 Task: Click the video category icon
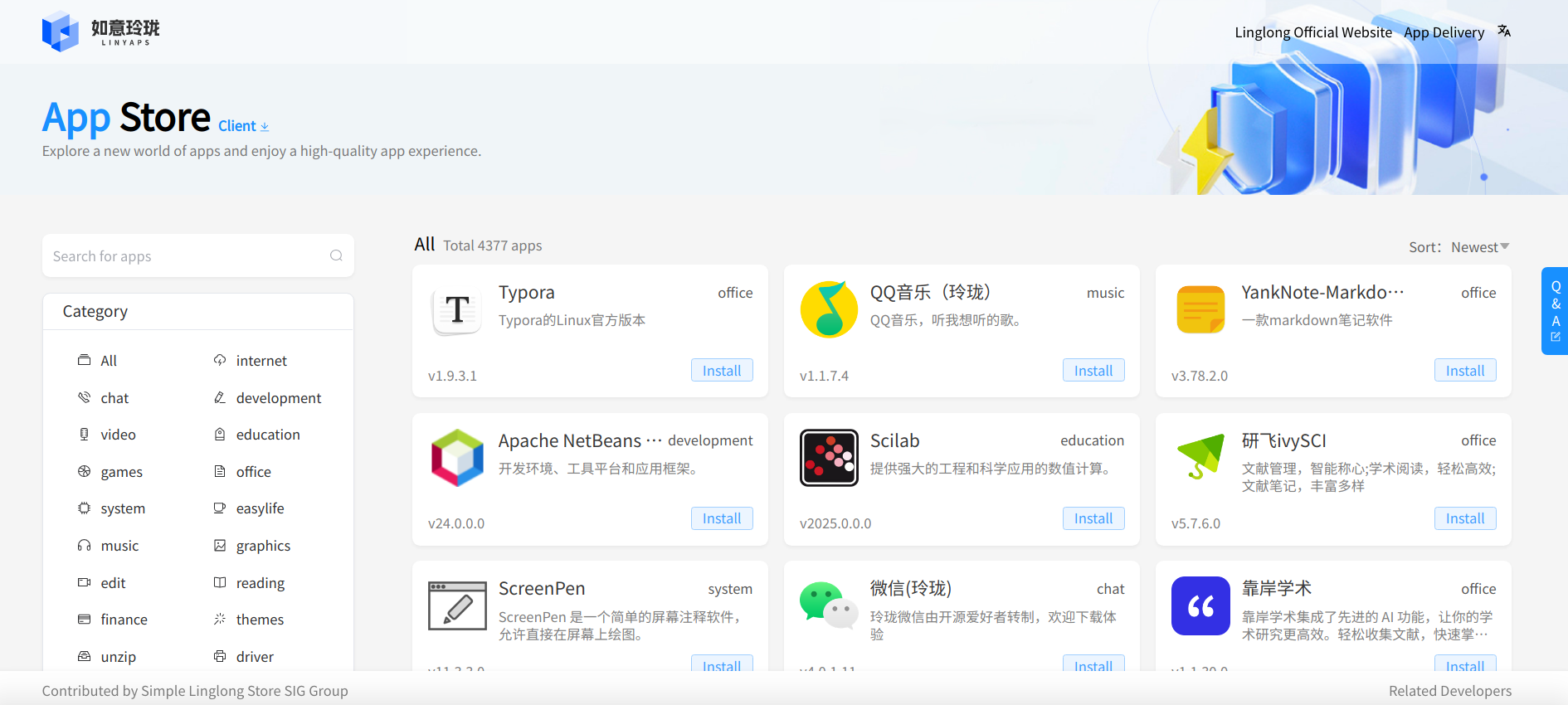[84, 434]
